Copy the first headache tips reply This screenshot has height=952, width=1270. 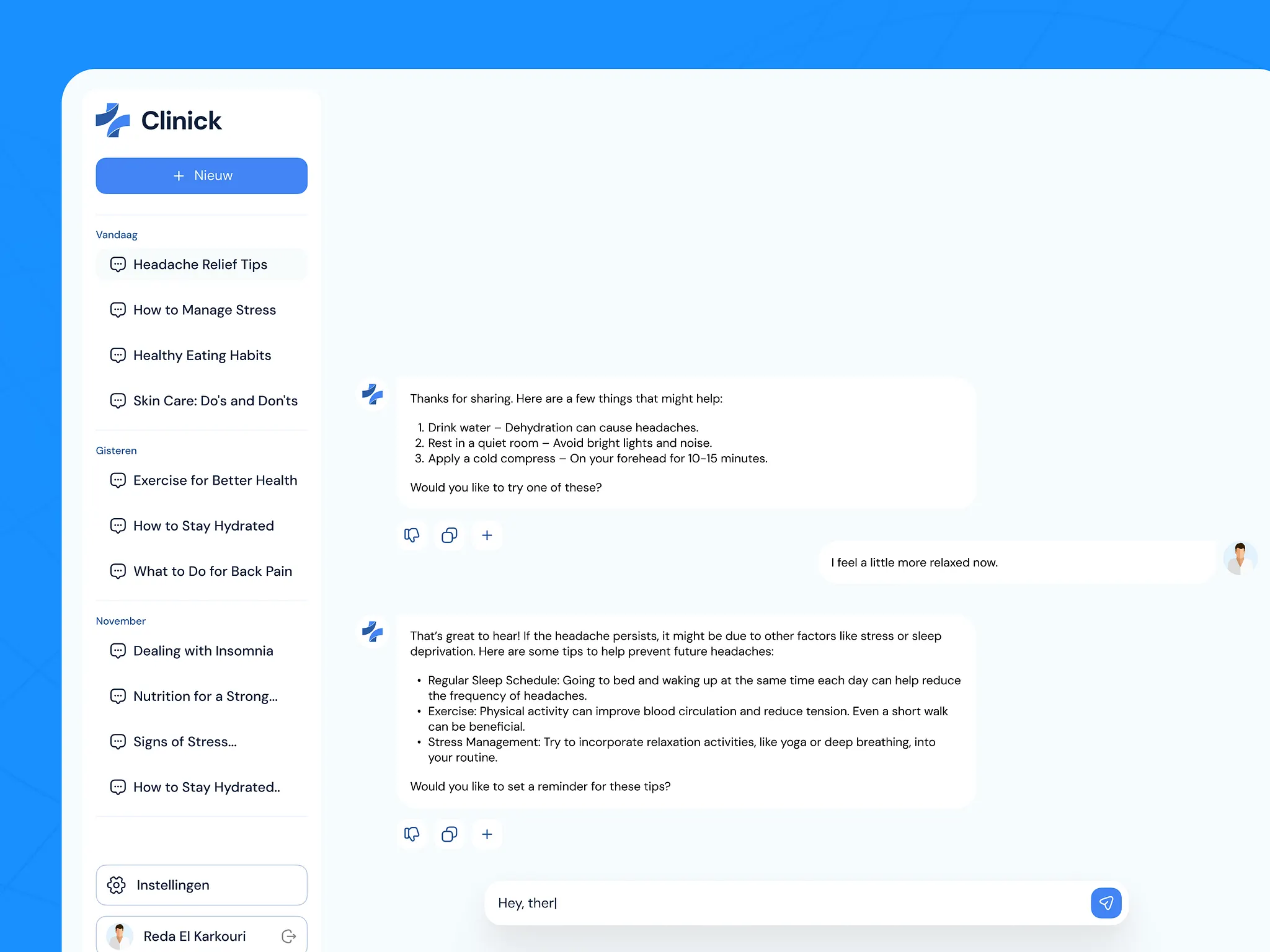[450, 535]
